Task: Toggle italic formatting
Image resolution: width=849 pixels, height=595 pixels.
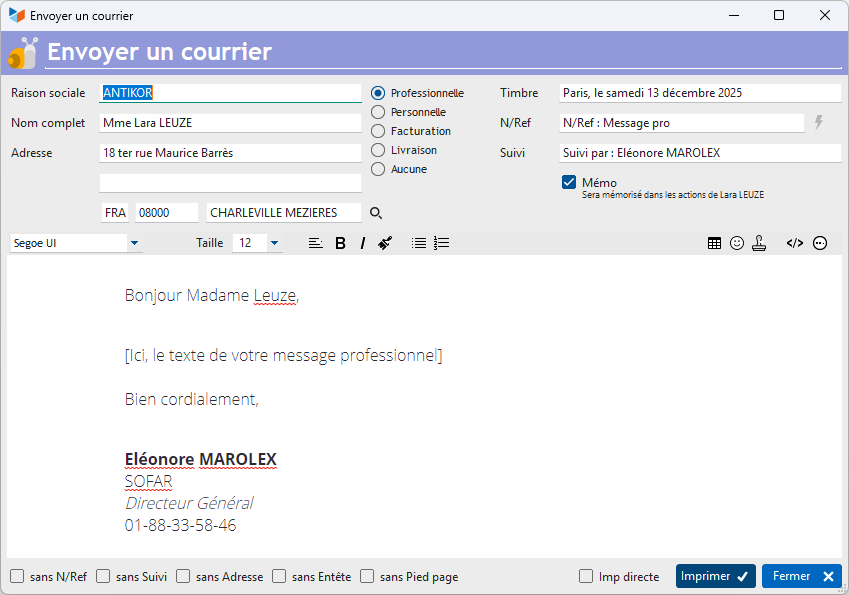Action: pos(363,243)
